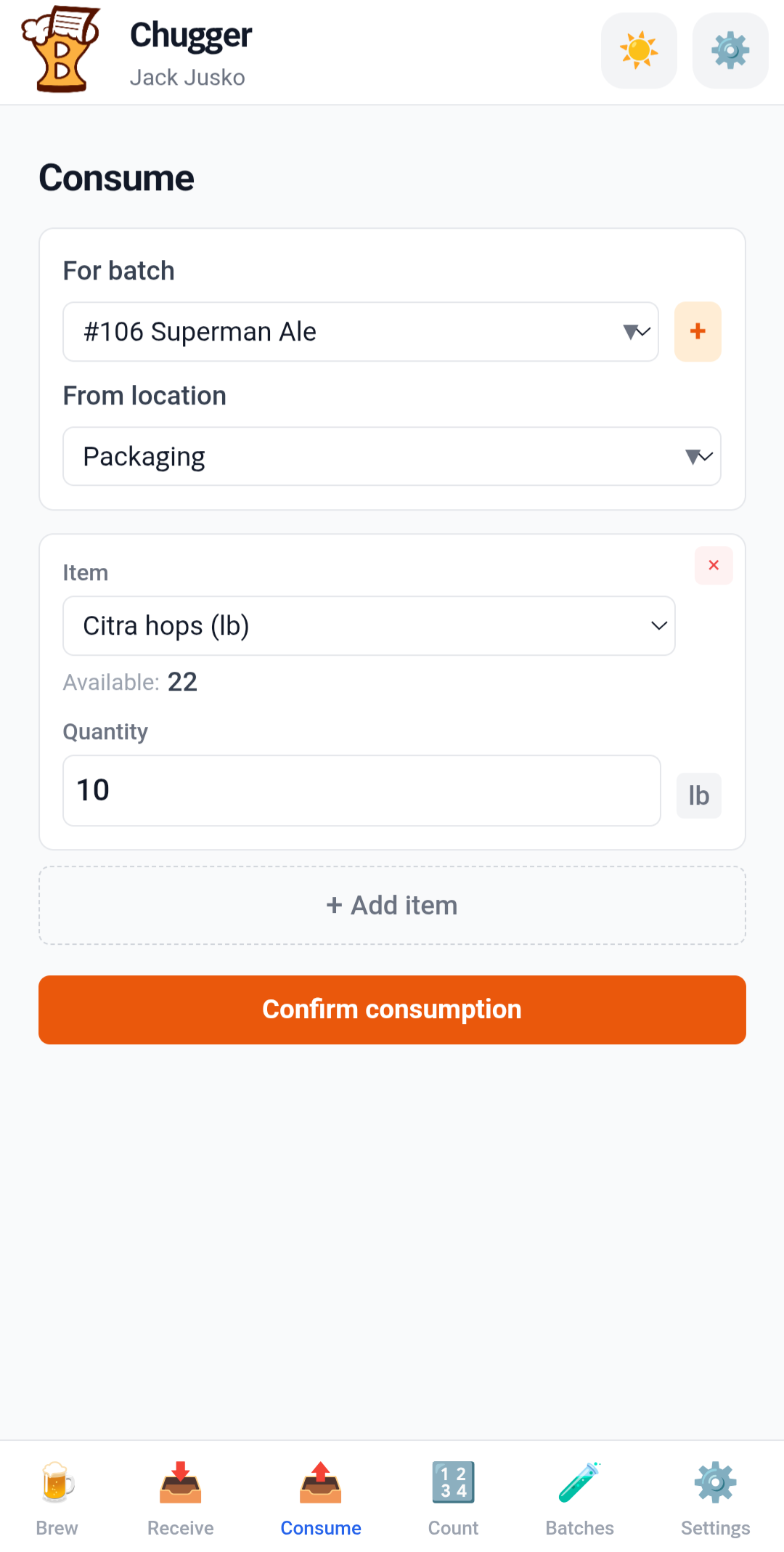The height and width of the screenshot is (1552, 784).
Task: Open the Item dropdown for Citra hops
Action: pos(369,625)
